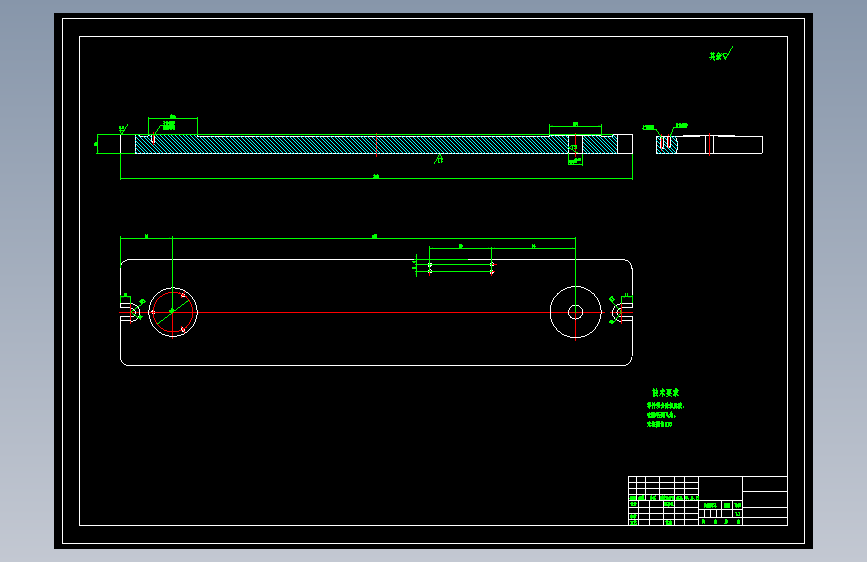Click the first line of the technical requirements notes
867x562 pixels.
tap(665, 405)
